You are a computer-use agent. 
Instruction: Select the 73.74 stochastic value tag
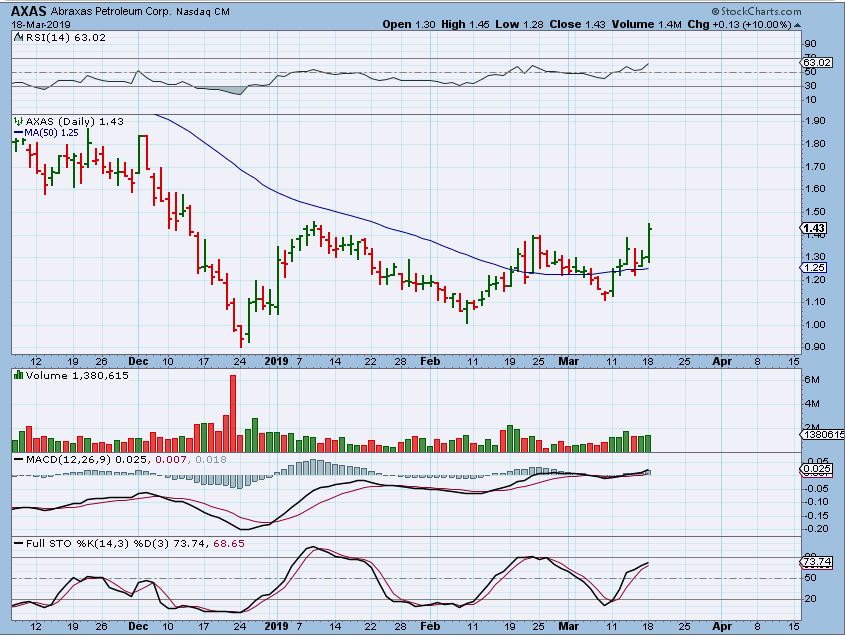click(x=813, y=564)
